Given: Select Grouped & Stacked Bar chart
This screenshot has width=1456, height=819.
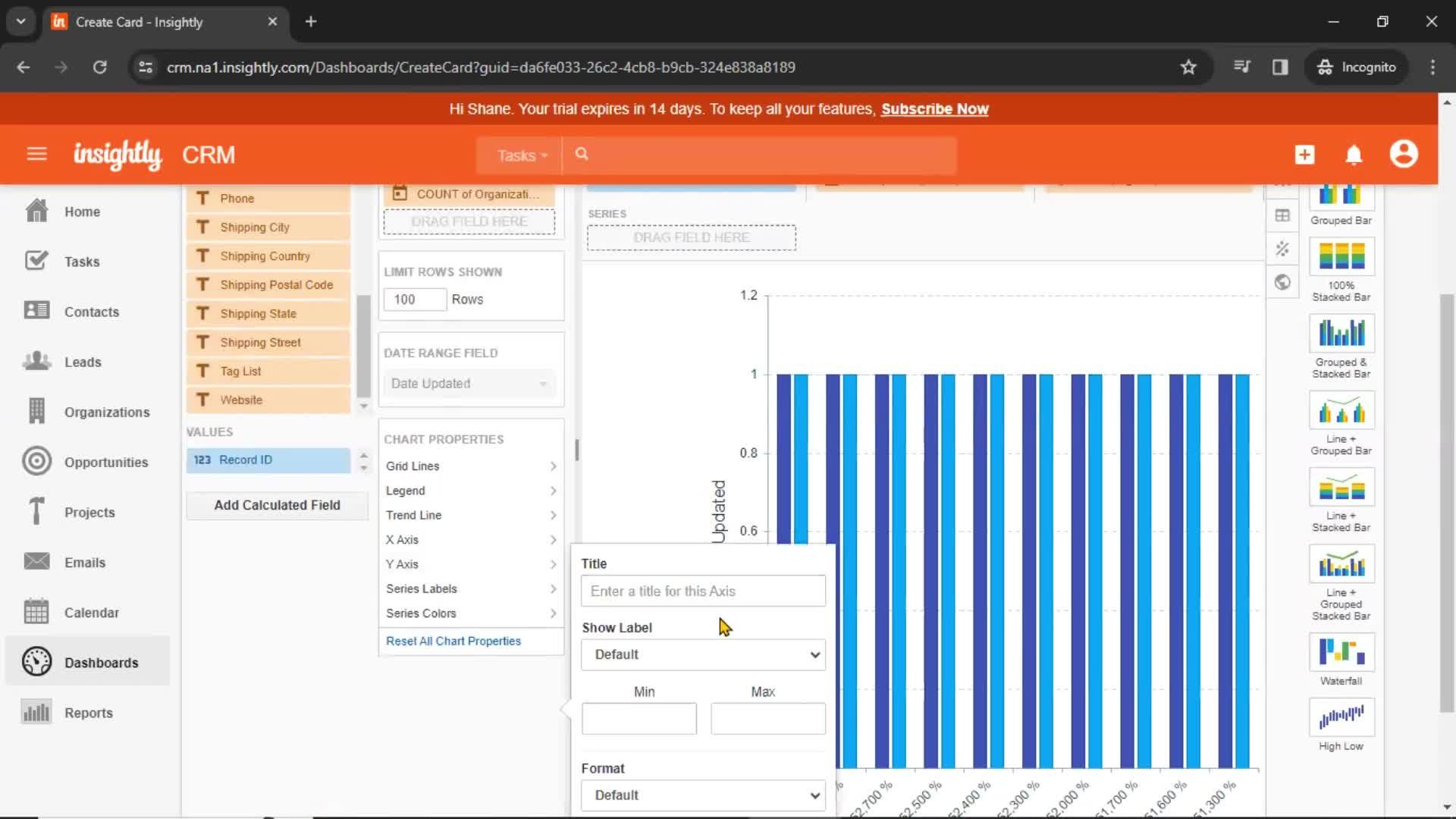Looking at the screenshot, I should point(1341,347).
